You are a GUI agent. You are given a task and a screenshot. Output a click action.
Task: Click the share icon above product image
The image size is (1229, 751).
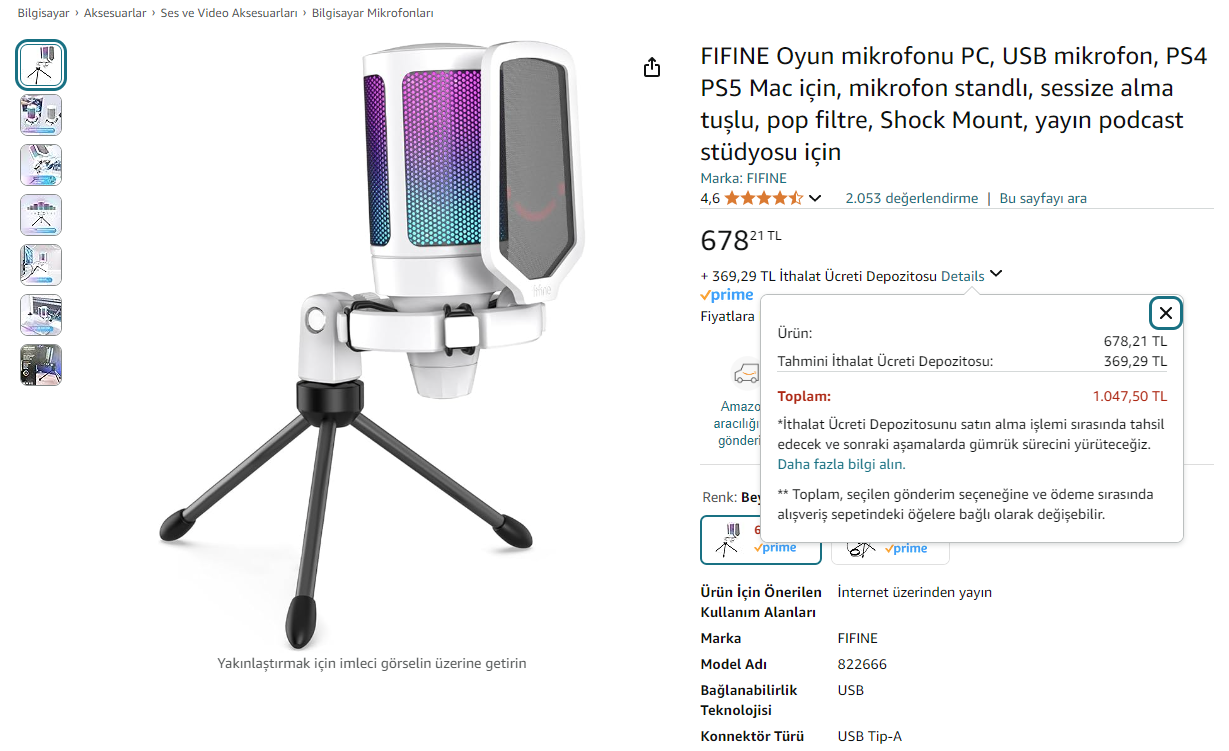click(652, 68)
